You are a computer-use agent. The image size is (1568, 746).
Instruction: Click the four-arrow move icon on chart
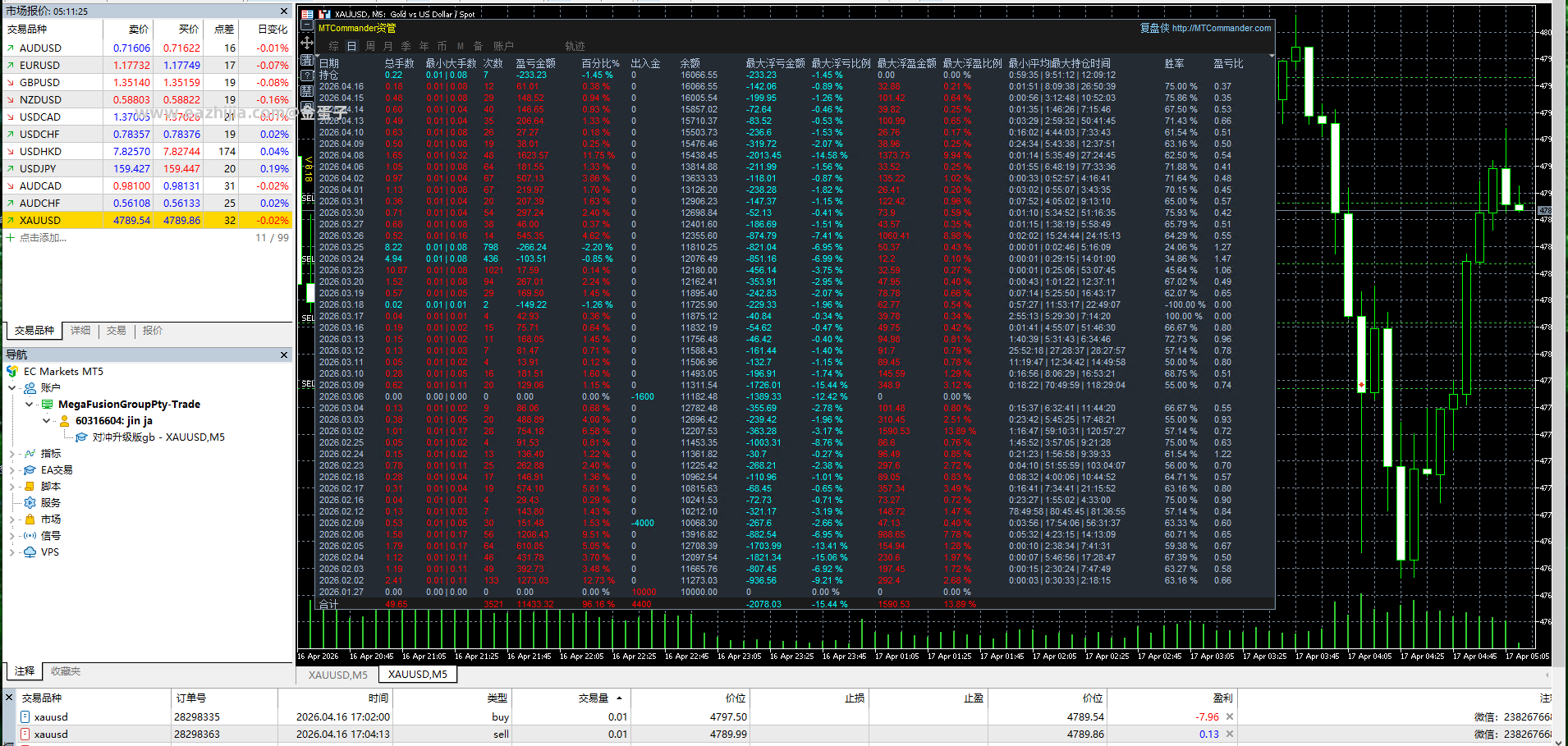tap(307, 43)
